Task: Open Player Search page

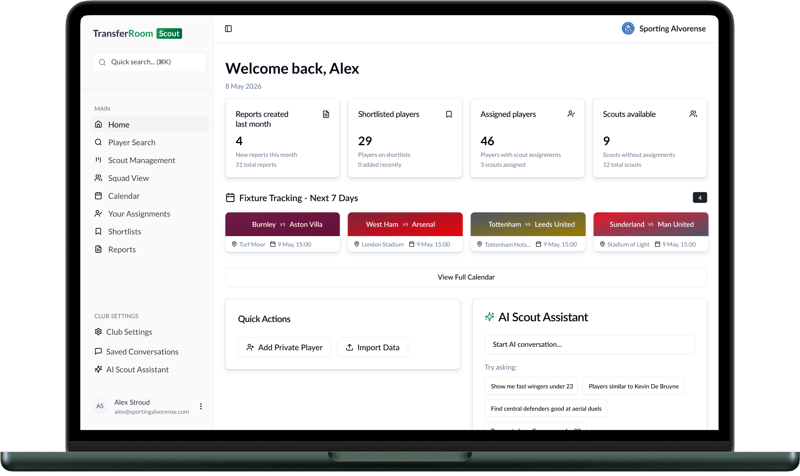Action: 150,142
